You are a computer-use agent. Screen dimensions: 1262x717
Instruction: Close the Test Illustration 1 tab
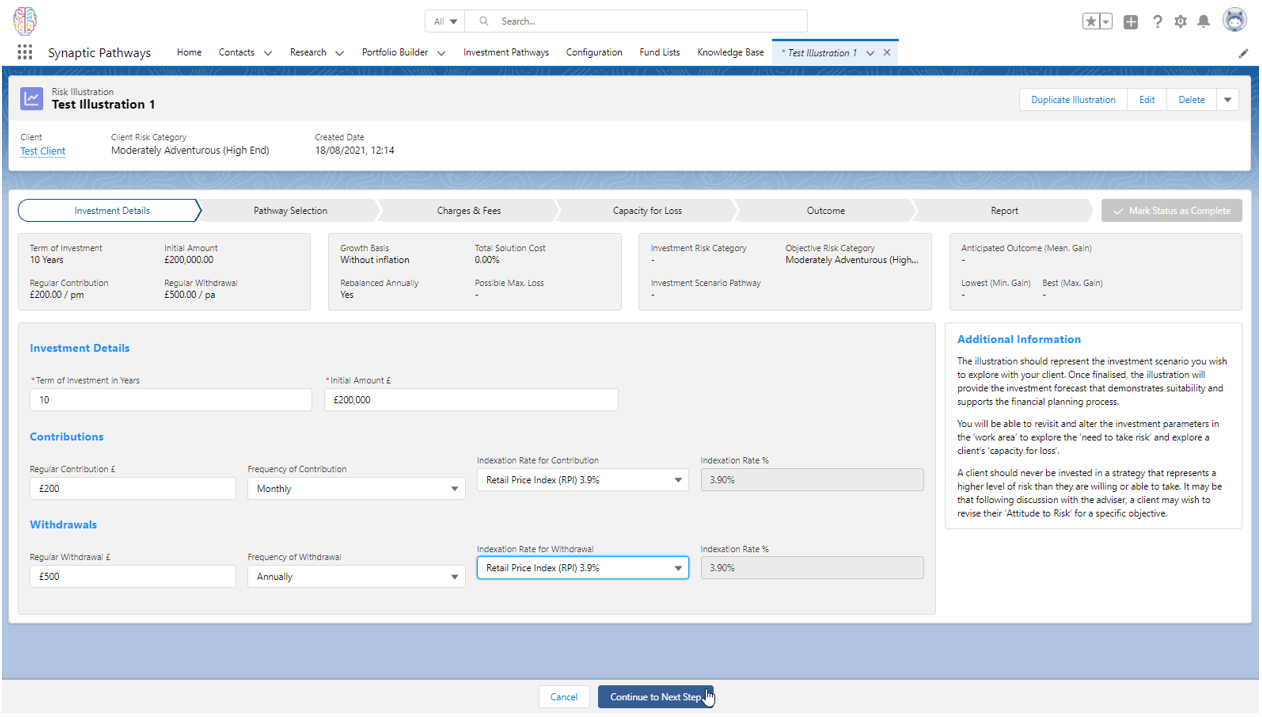(x=887, y=53)
